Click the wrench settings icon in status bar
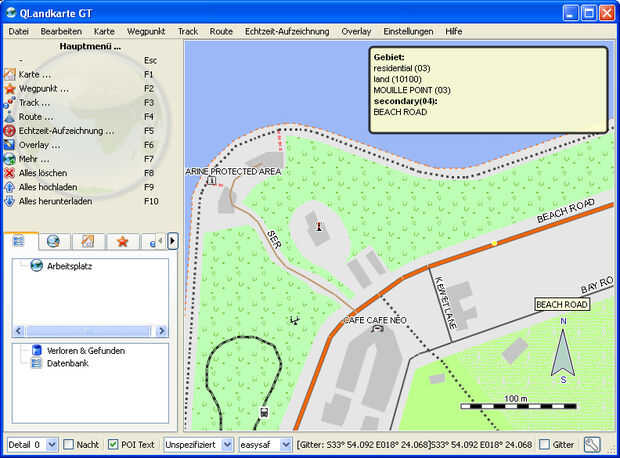Screen dimensions: 620x458 pos(592,445)
